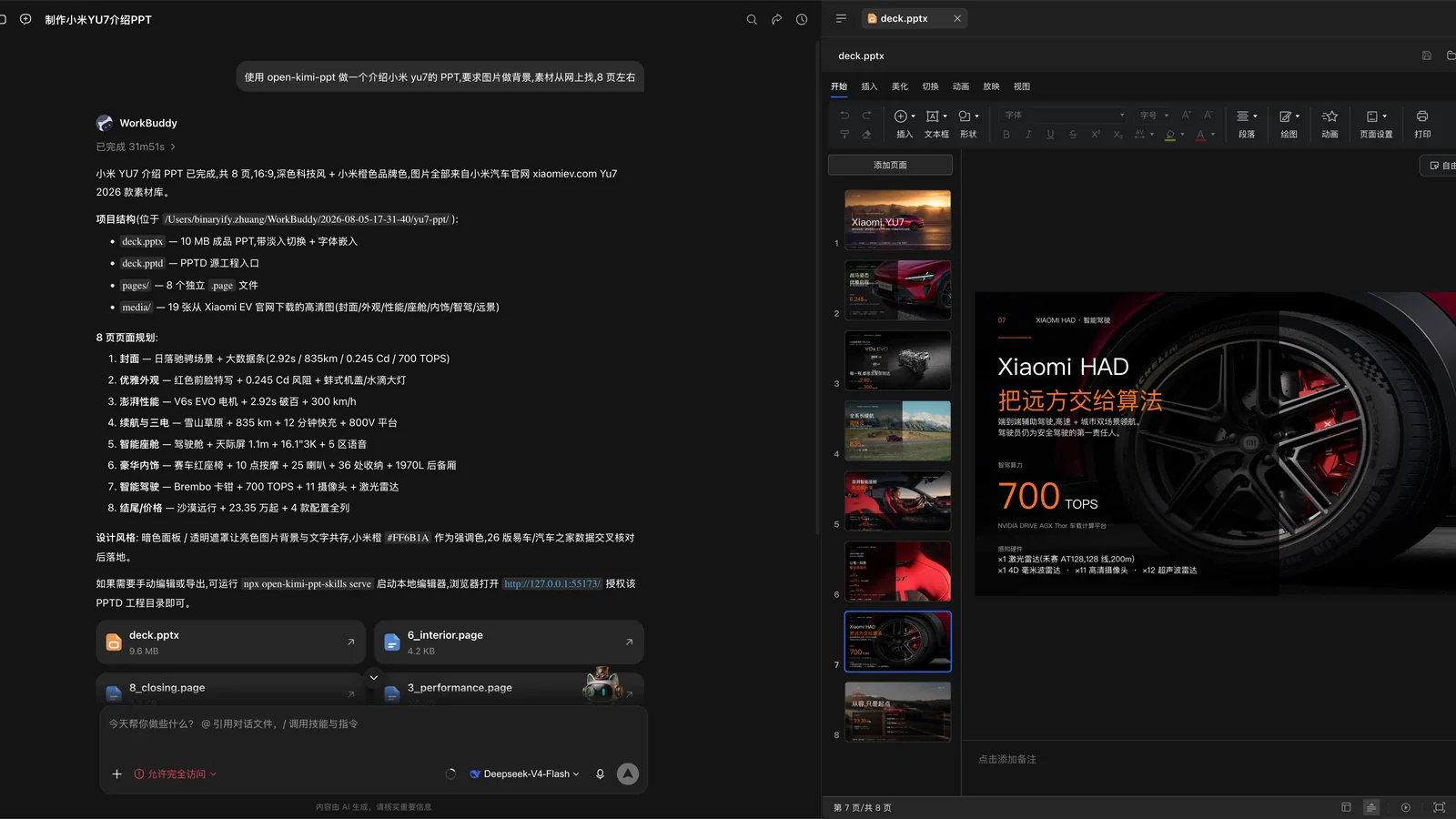Image resolution: width=1456 pixels, height=819 pixels.
Task: Select slide 8 closing thumbnail
Action: [897, 712]
